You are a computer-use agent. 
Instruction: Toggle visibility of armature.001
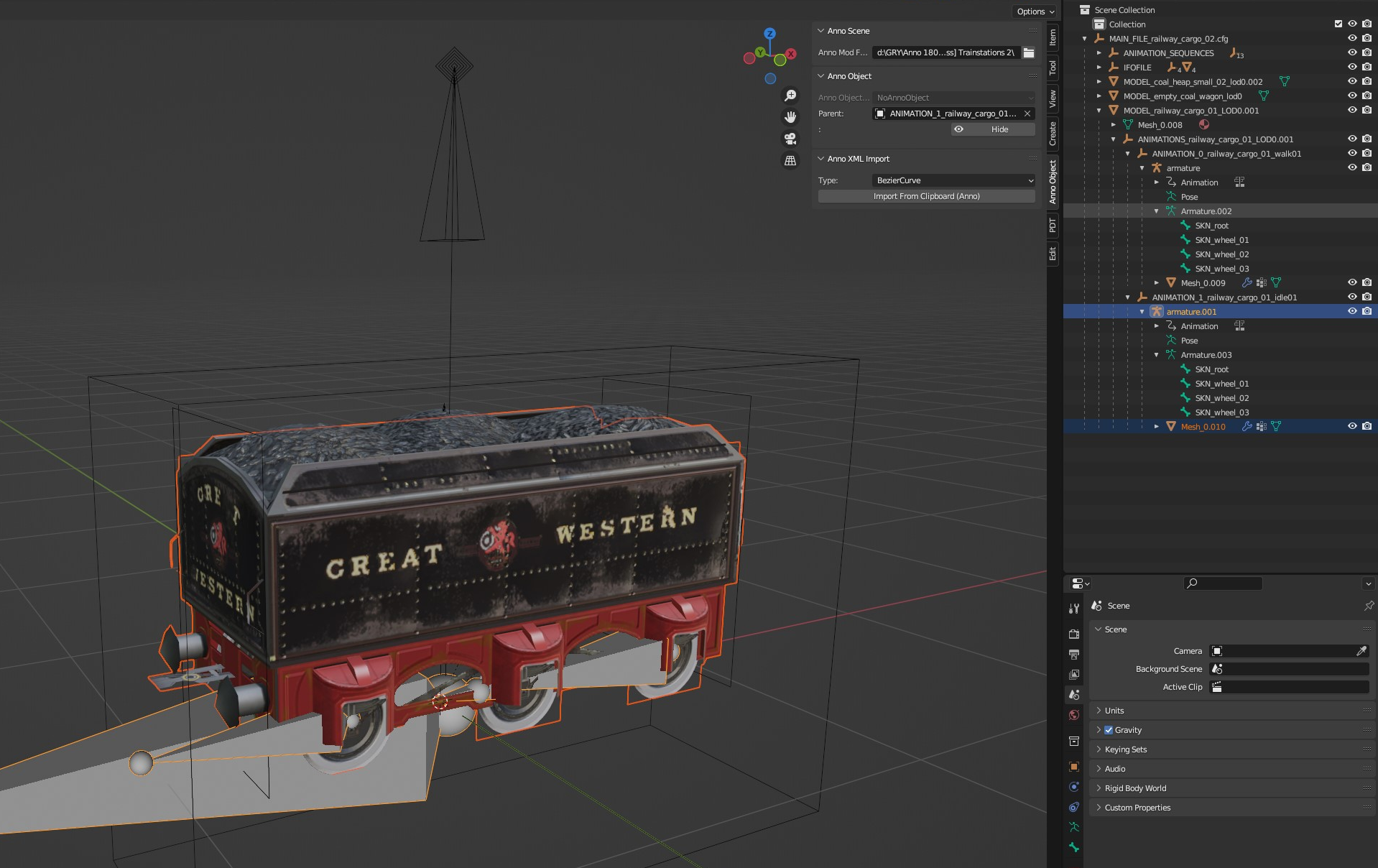(x=1352, y=311)
